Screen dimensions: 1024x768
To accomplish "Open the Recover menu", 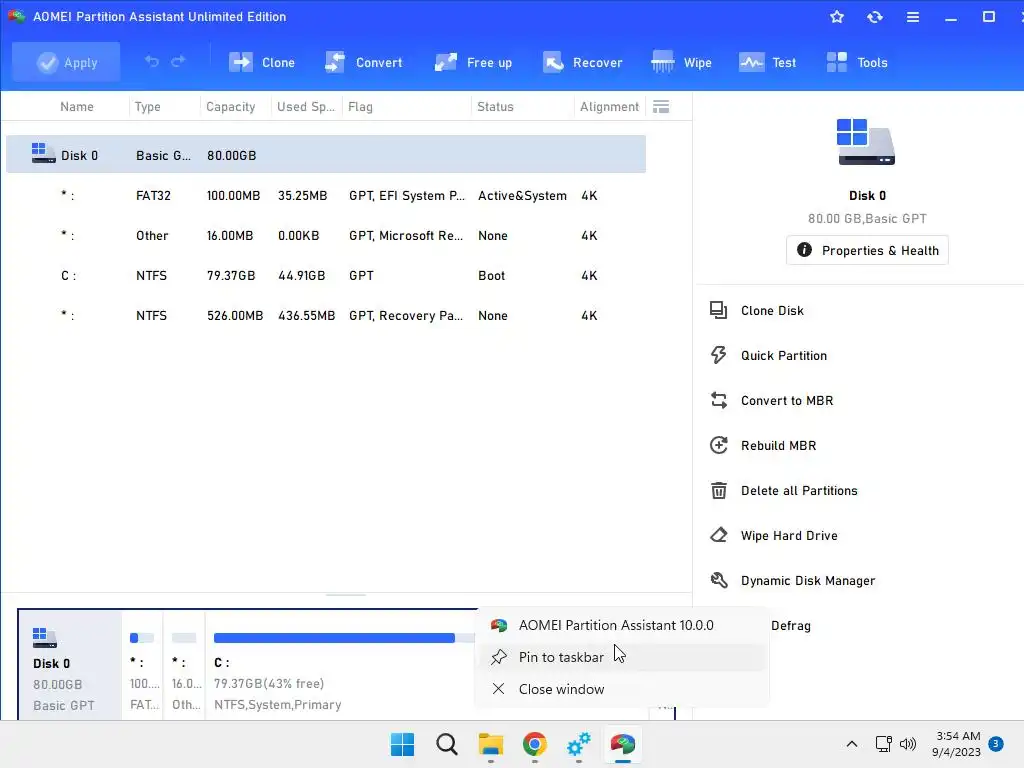I will coord(583,63).
